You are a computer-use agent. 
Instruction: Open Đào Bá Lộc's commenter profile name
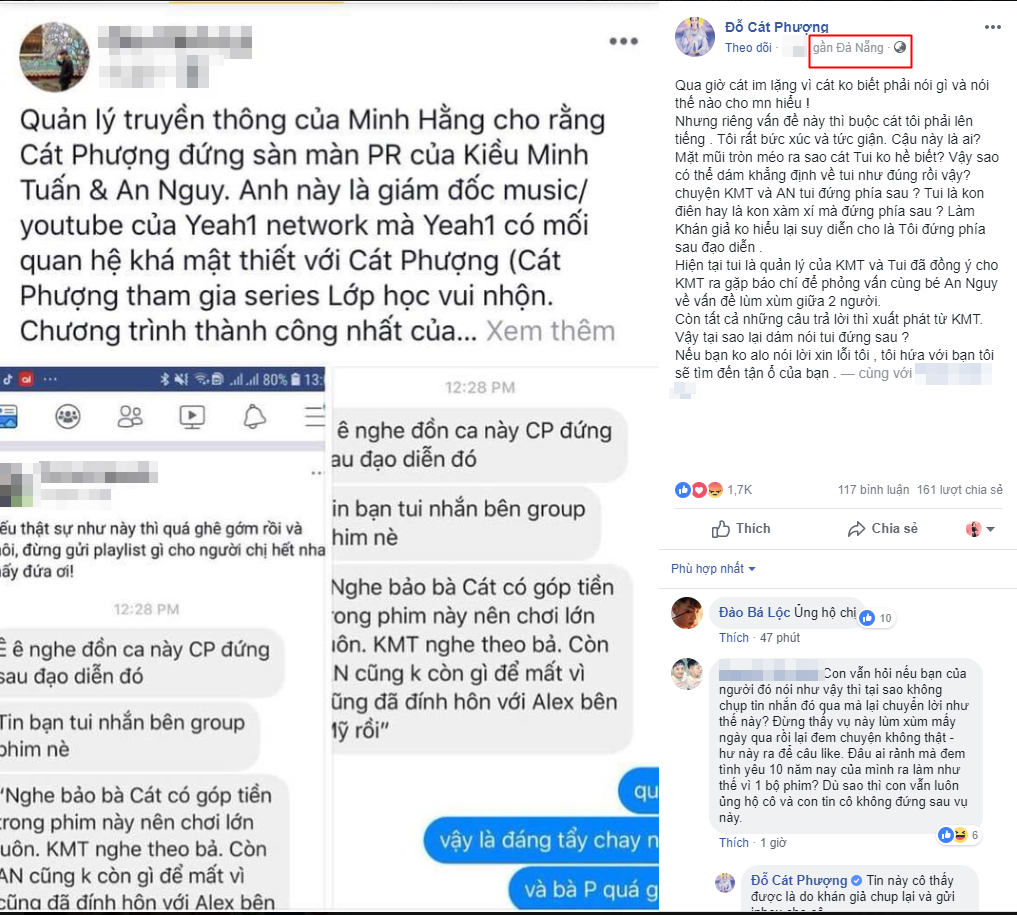point(754,613)
